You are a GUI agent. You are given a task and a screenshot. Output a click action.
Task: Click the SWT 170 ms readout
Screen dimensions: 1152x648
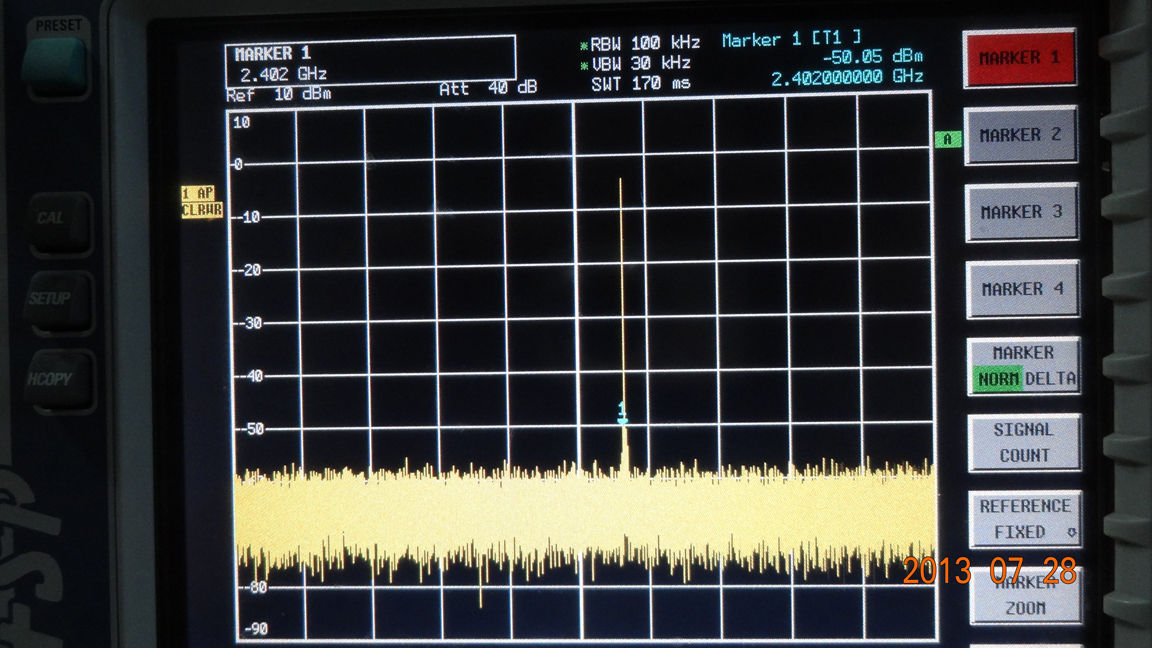pos(641,84)
